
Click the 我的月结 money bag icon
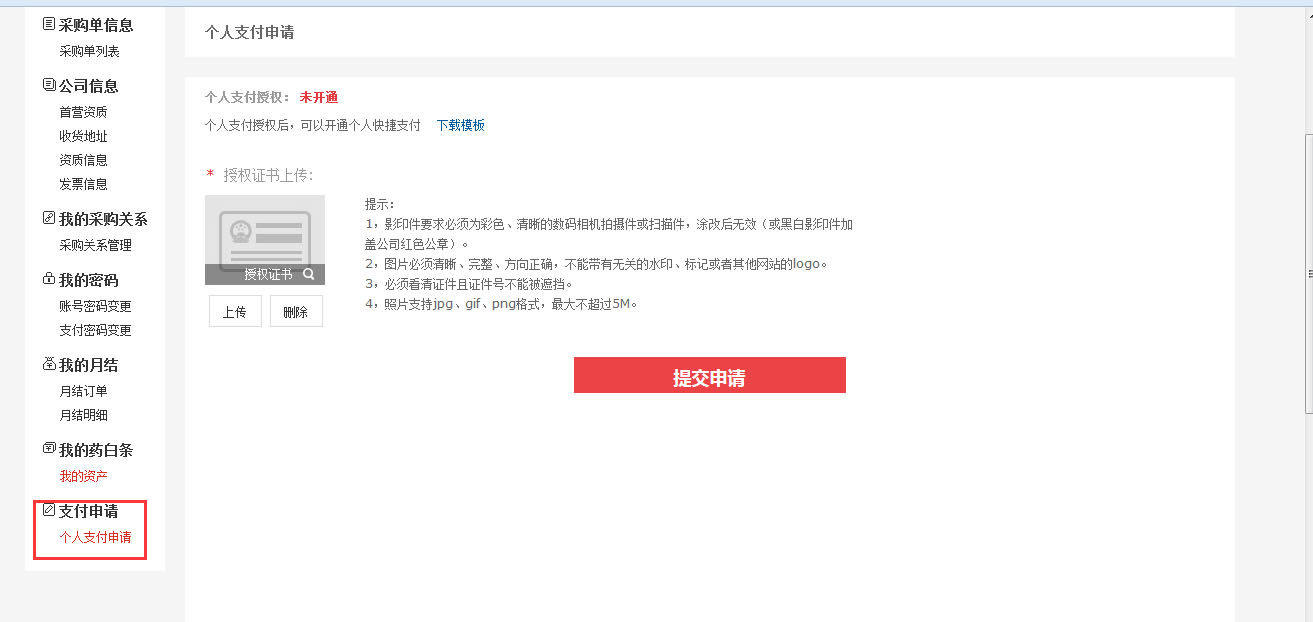(49, 364)
